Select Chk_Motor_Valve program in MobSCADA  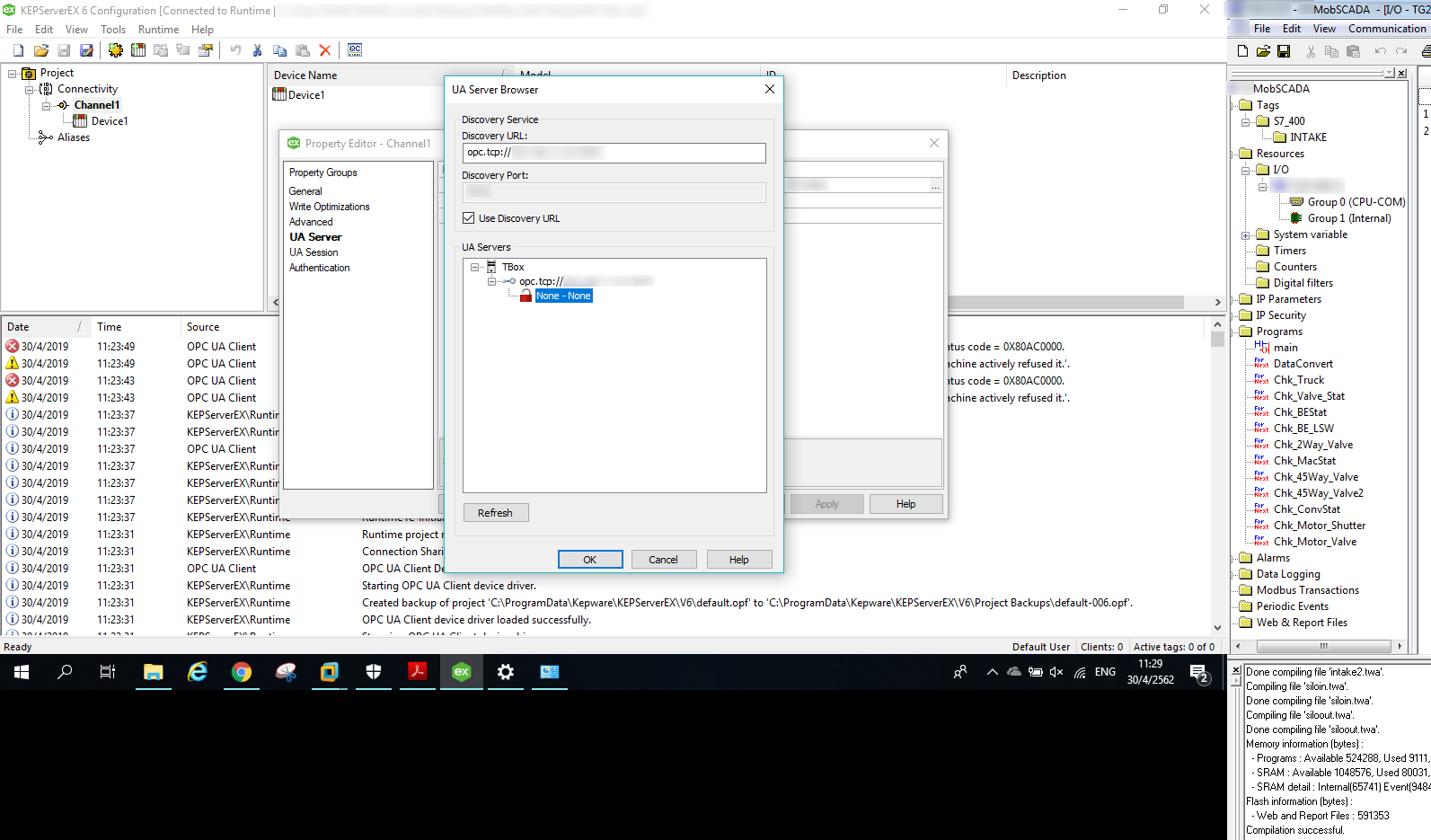click(x=1315, y=542)
